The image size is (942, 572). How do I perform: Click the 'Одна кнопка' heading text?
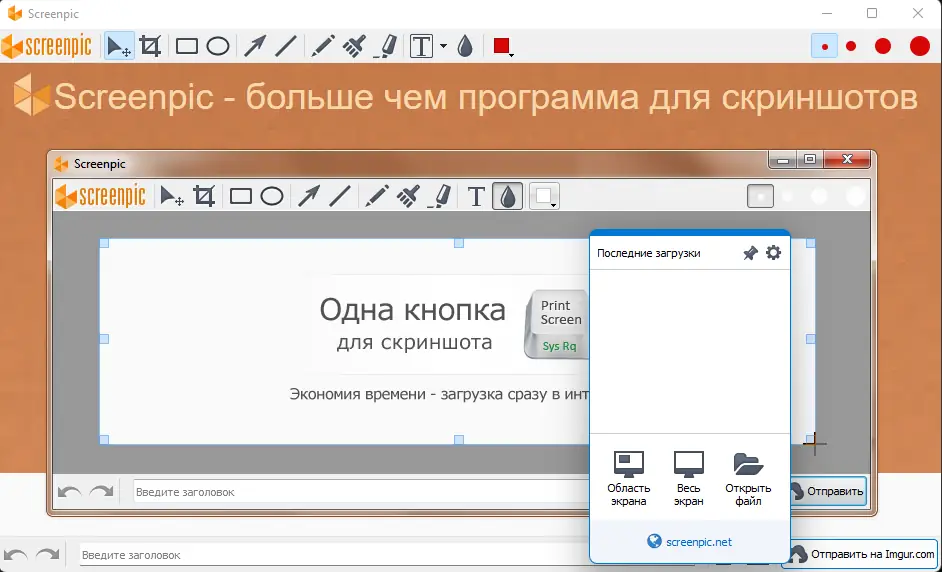pos(412,310)
